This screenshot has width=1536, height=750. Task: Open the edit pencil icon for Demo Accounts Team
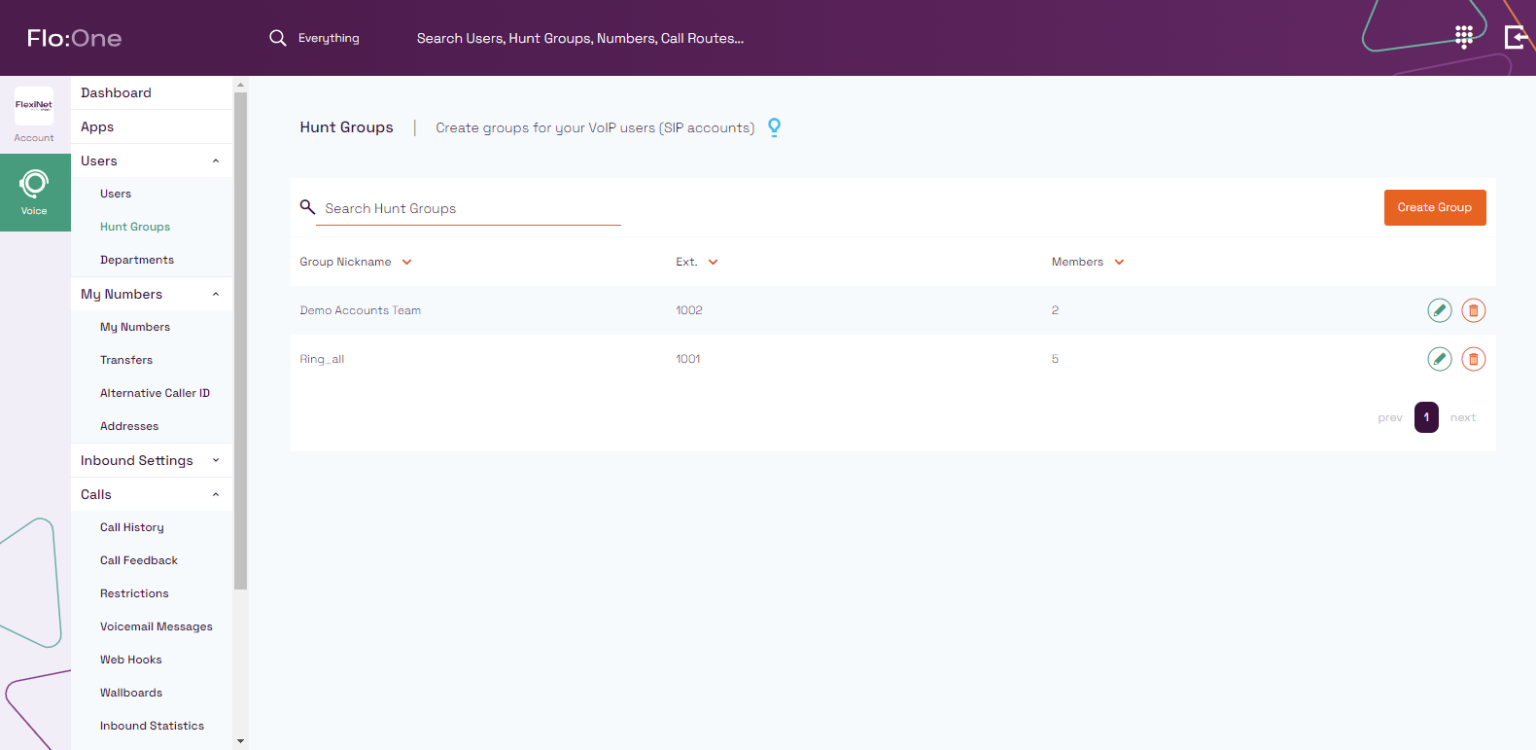tap(1439, 310)
